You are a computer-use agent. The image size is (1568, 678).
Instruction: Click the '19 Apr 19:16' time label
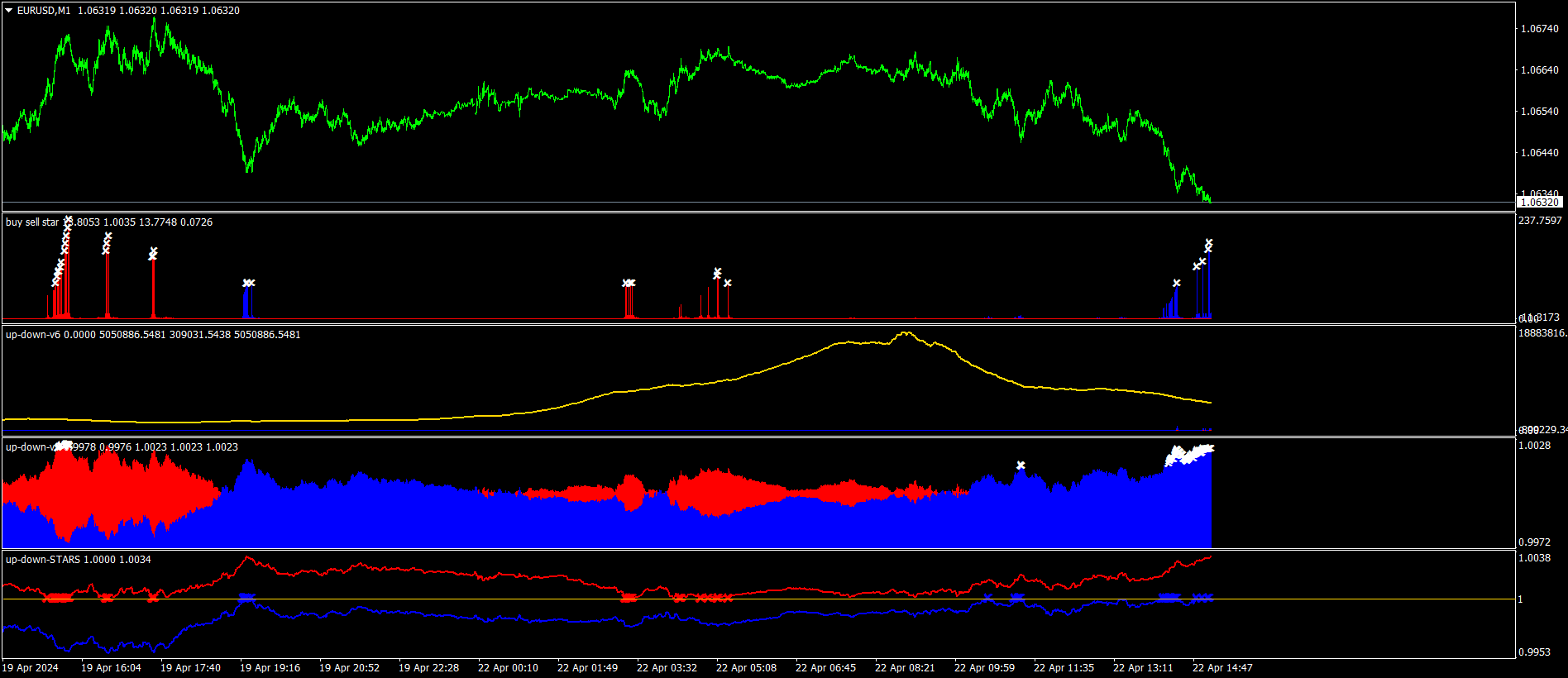(270, 668)
